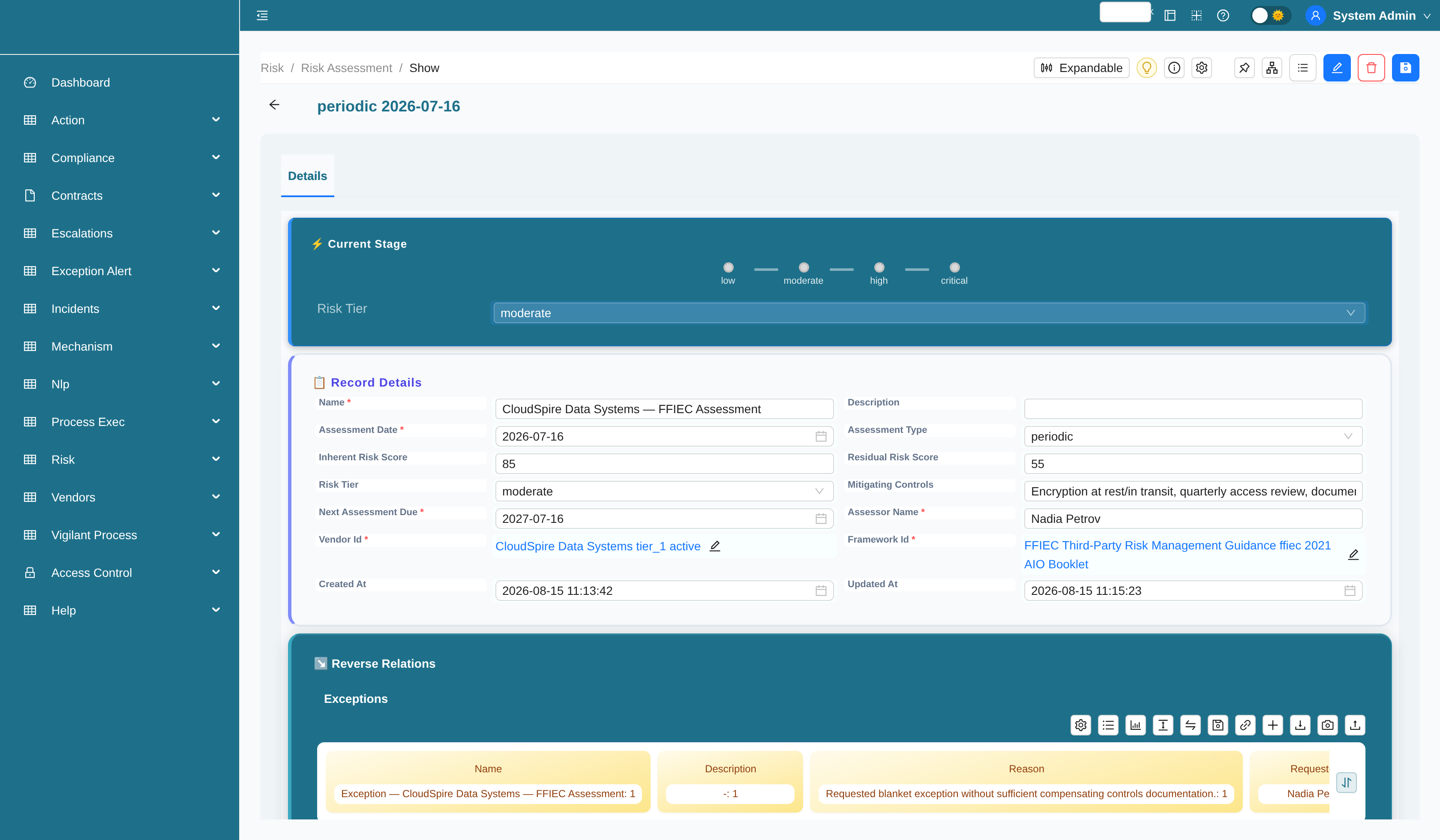The height and width of the screenshot is (840, 1440).
Task: Open the Incidents sidebar item
Action: [120, 309]
